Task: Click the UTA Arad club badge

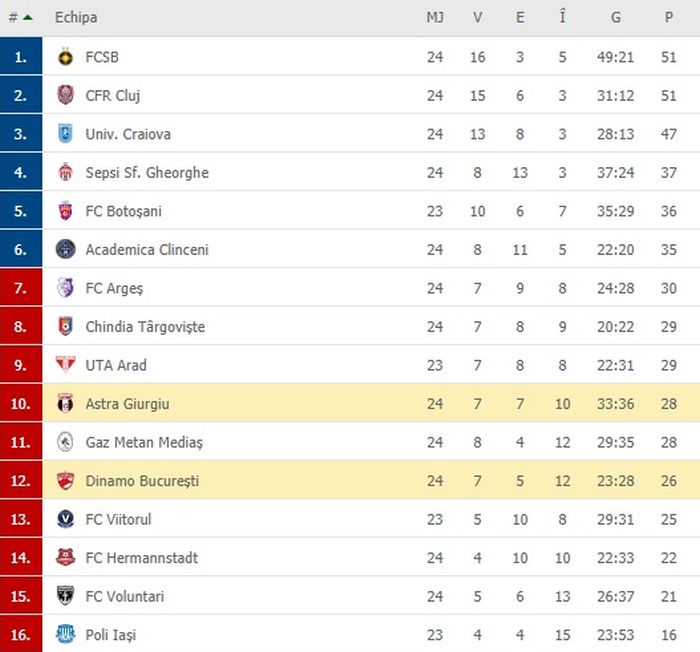Action: click(65, 365)
